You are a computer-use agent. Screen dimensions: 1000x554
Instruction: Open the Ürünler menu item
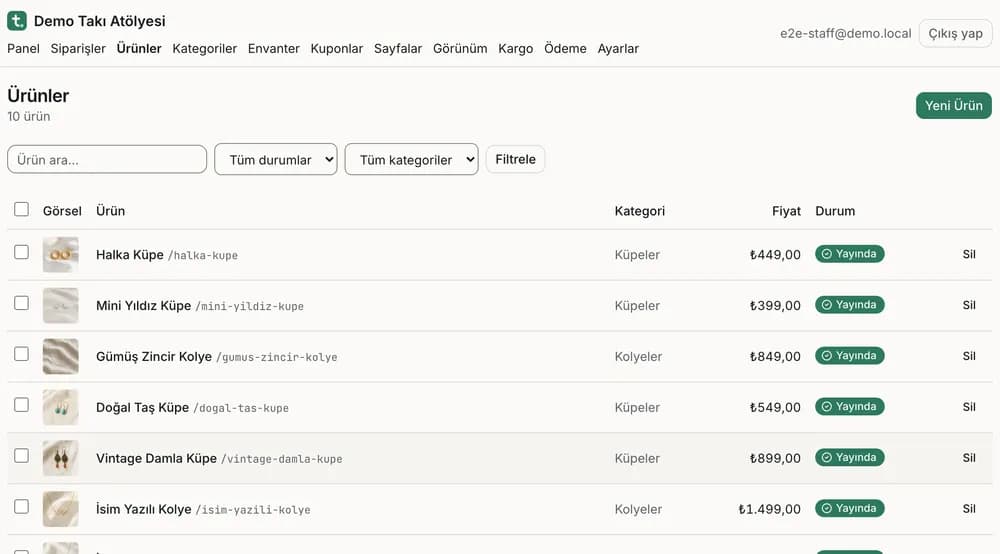click(x=139, y=48)
